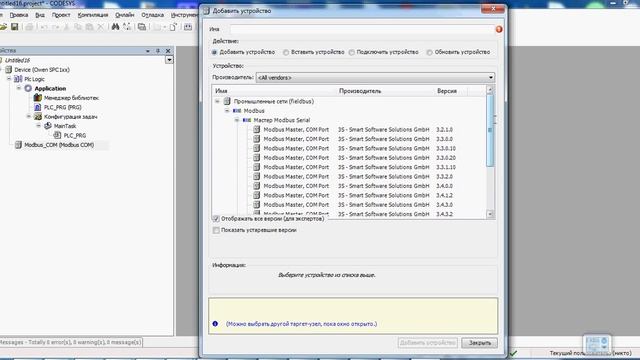Open the devices panel dropdown arrow at right
The height and width of the screenshot is (360, 640).
tap(169, 60)
